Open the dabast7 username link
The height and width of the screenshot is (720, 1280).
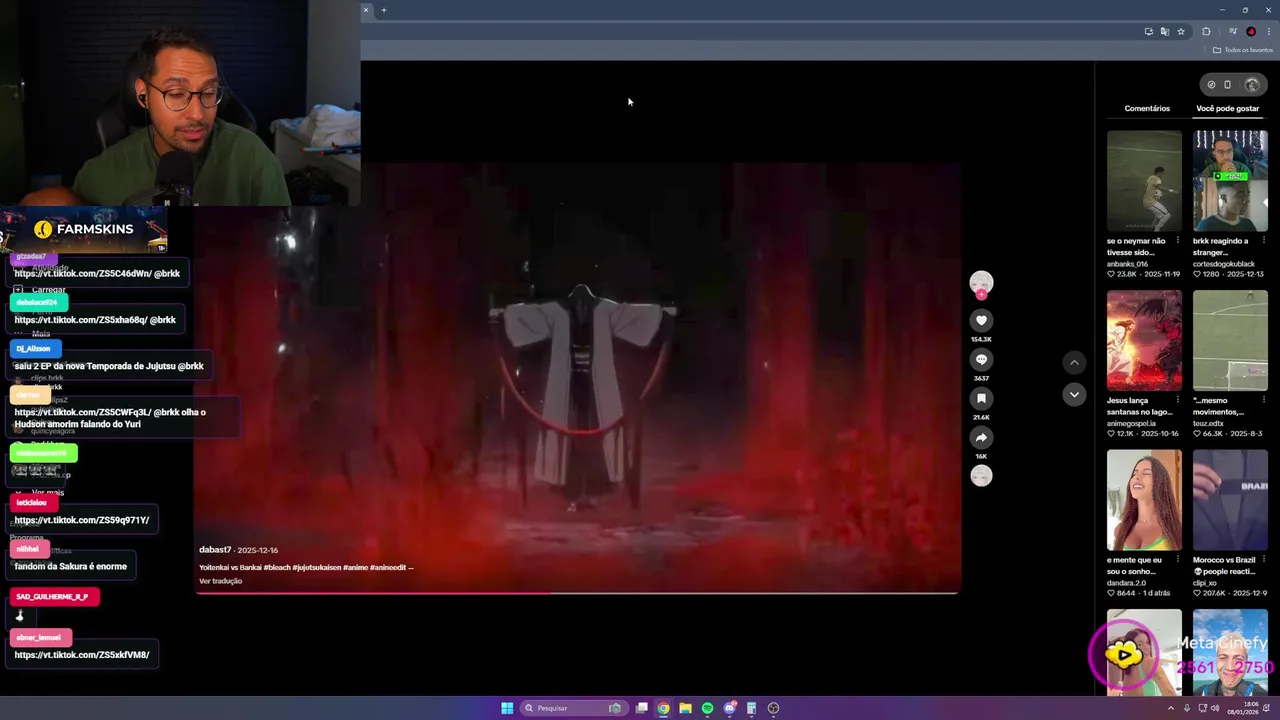[215, 550]
